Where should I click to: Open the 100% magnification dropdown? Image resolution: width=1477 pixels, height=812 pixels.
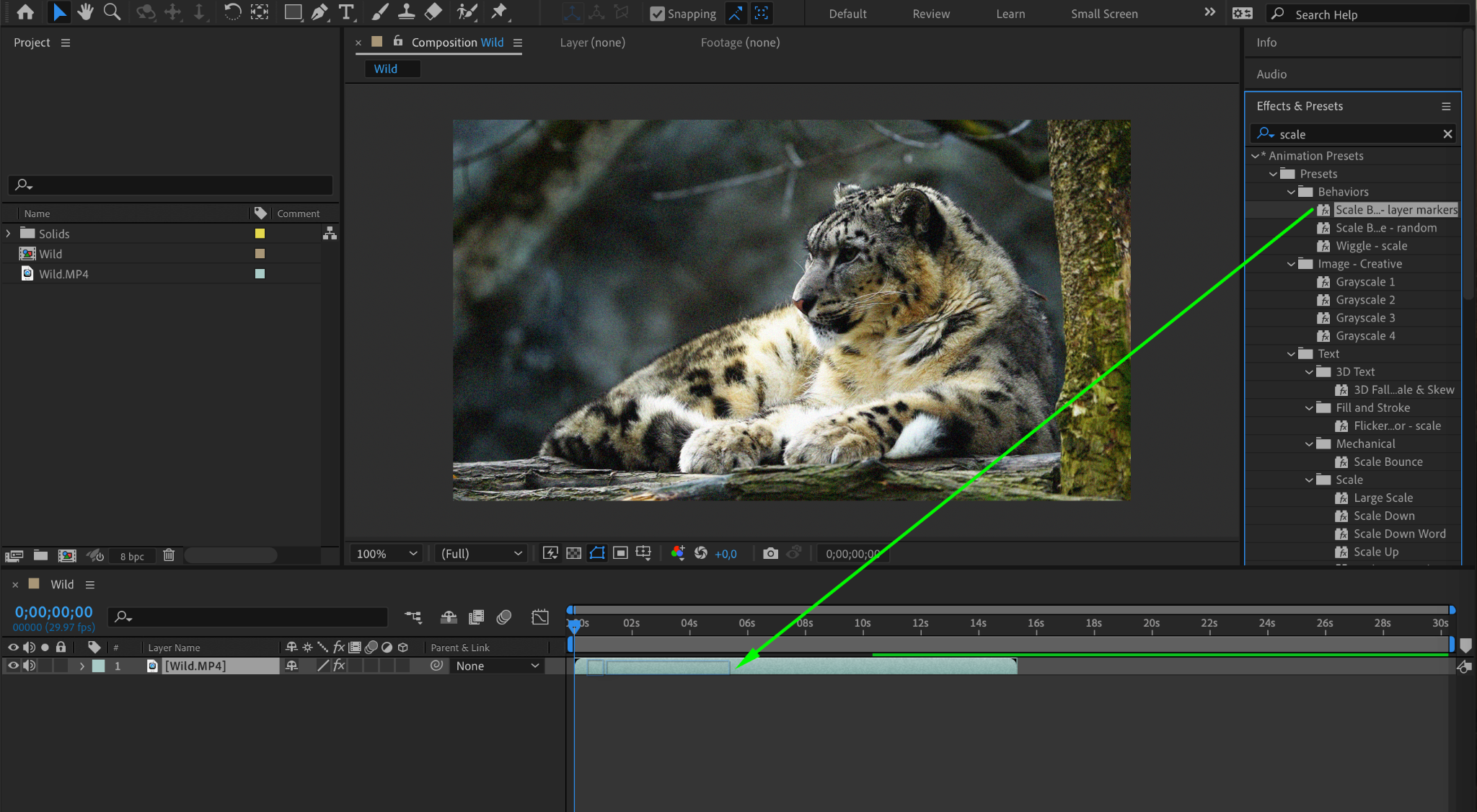(387, 553)
